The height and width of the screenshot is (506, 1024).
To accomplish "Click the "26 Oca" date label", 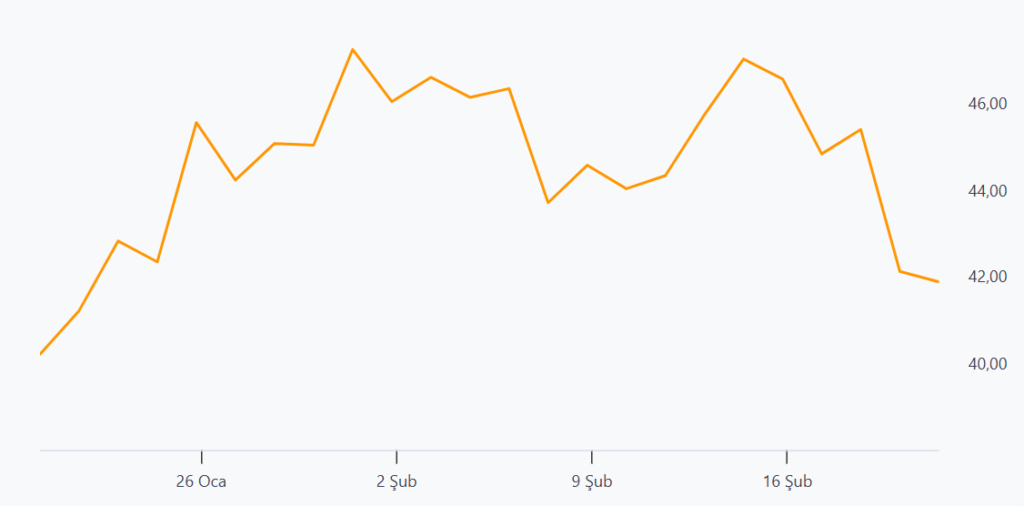I will pos(201,482).
